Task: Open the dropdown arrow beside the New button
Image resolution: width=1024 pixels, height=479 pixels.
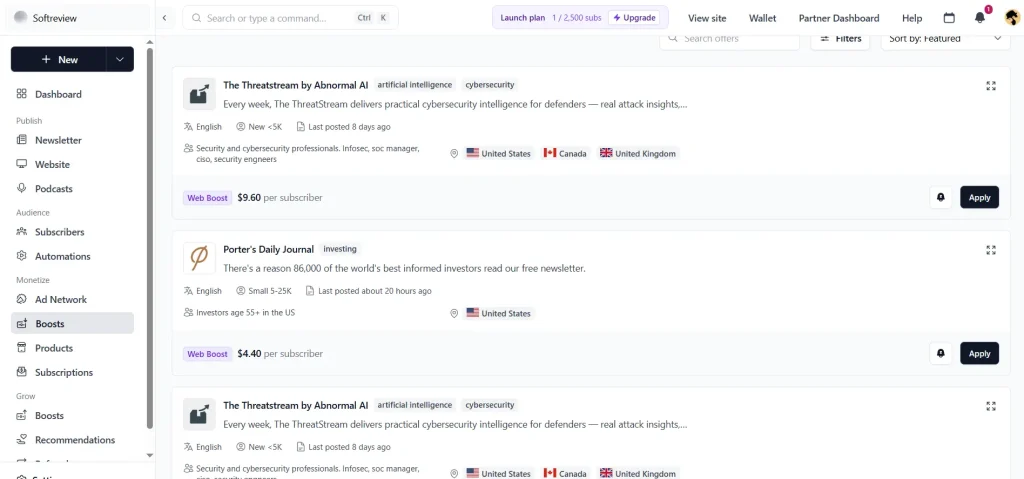Action: [x=120, y=59]
